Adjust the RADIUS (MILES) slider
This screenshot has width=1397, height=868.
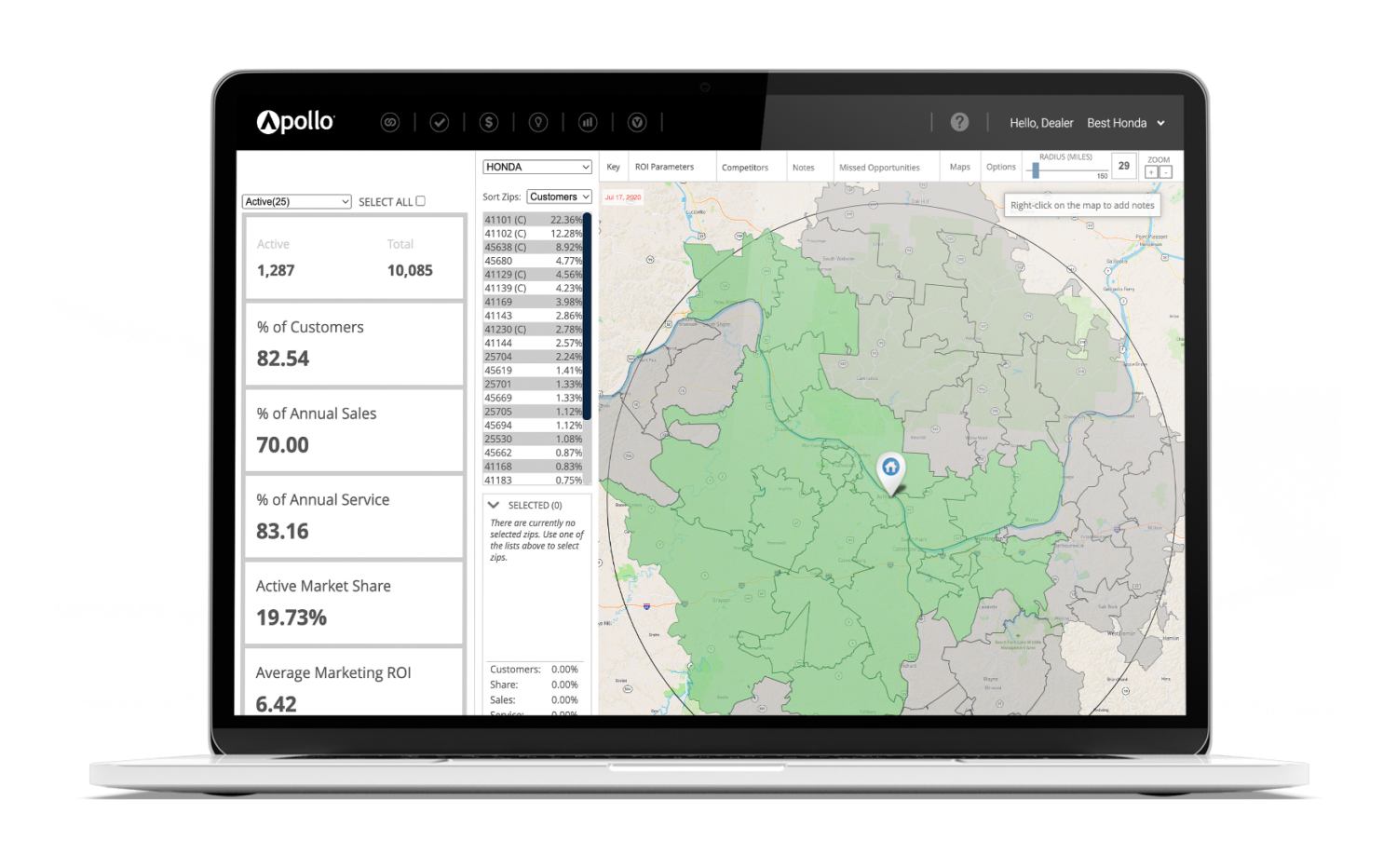[x=1037, y=170]
